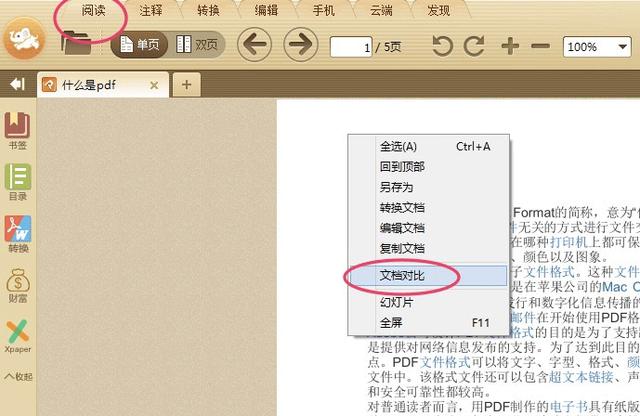Open the 目录 contents panel
Viewport: 640px width, 416px height.
click(18, 182)
